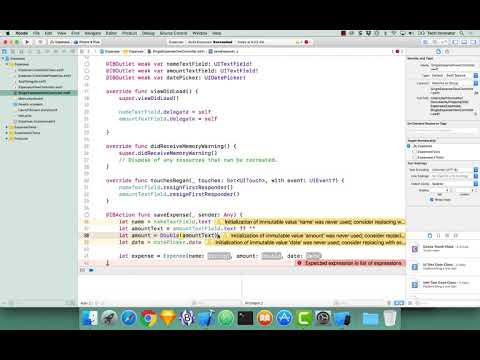Click the date placeholder in Expense initializer
This screenshot has width=480, height=360.
click(313, 256)
